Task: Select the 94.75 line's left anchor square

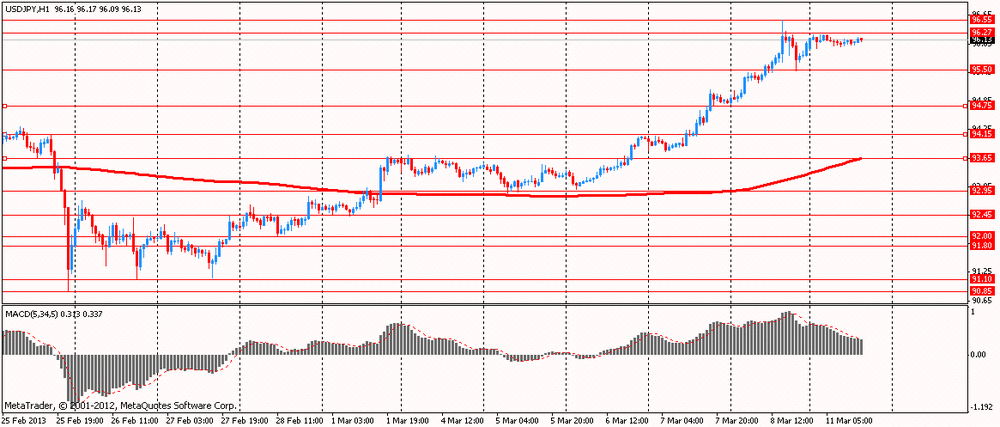Action: coord(4,106)
